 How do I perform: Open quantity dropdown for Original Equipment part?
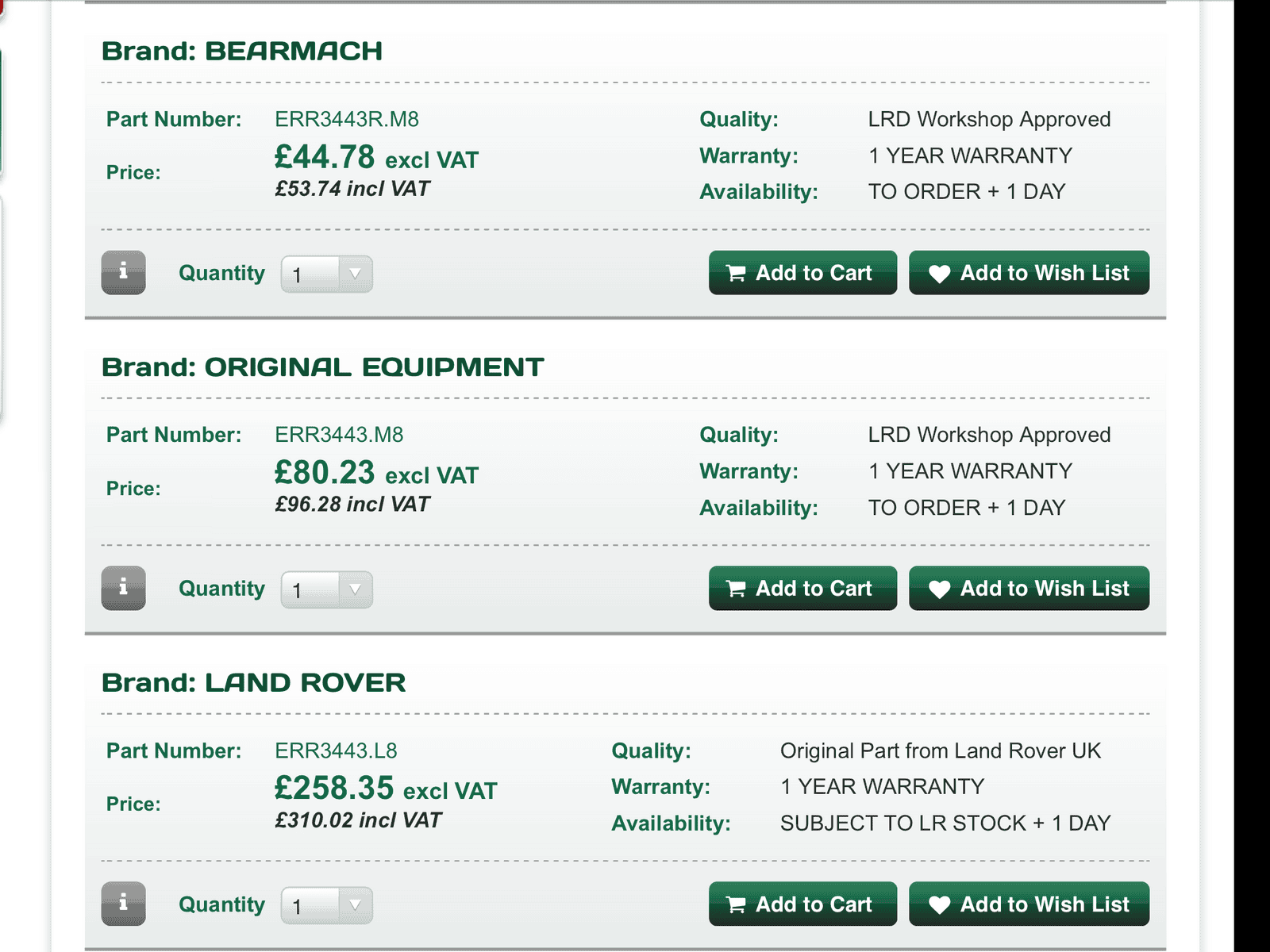click(x=327, y=590)
